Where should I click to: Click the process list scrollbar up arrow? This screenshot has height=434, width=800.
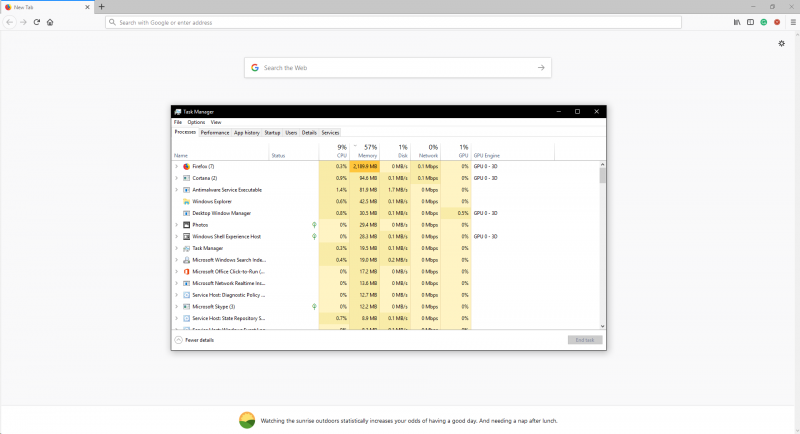coord(603,165)
